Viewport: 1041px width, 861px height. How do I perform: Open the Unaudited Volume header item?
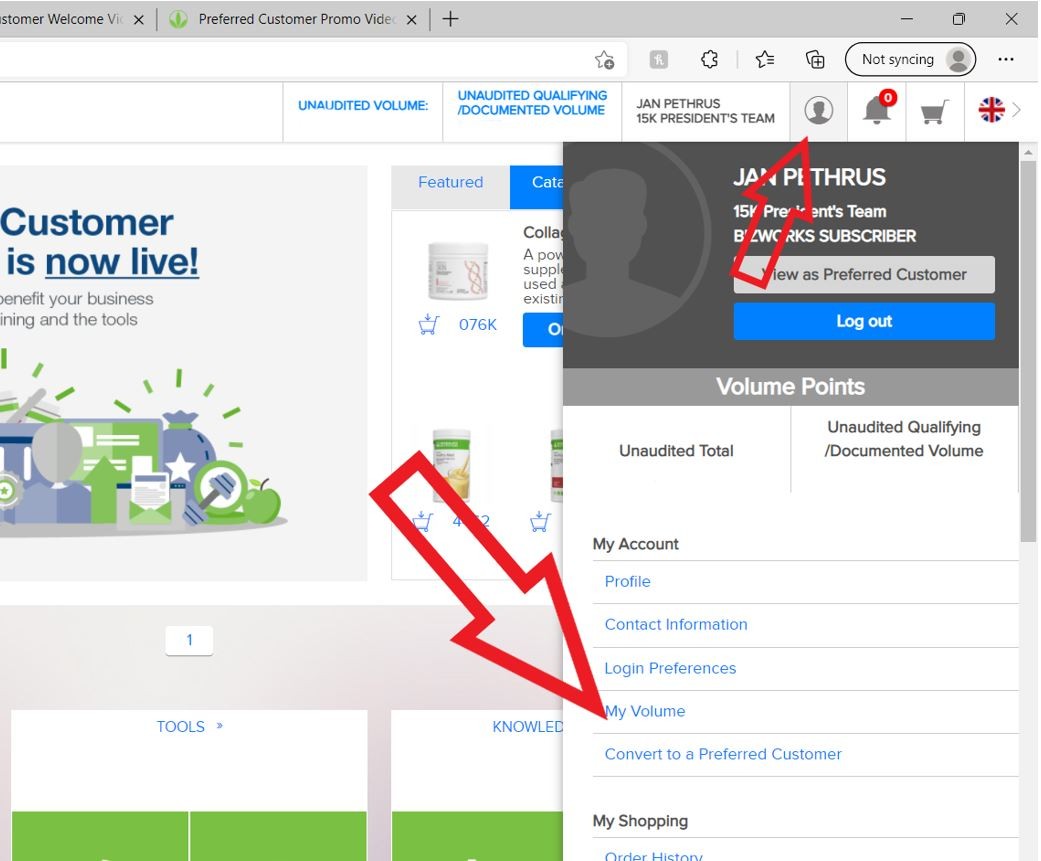(363, 106)
